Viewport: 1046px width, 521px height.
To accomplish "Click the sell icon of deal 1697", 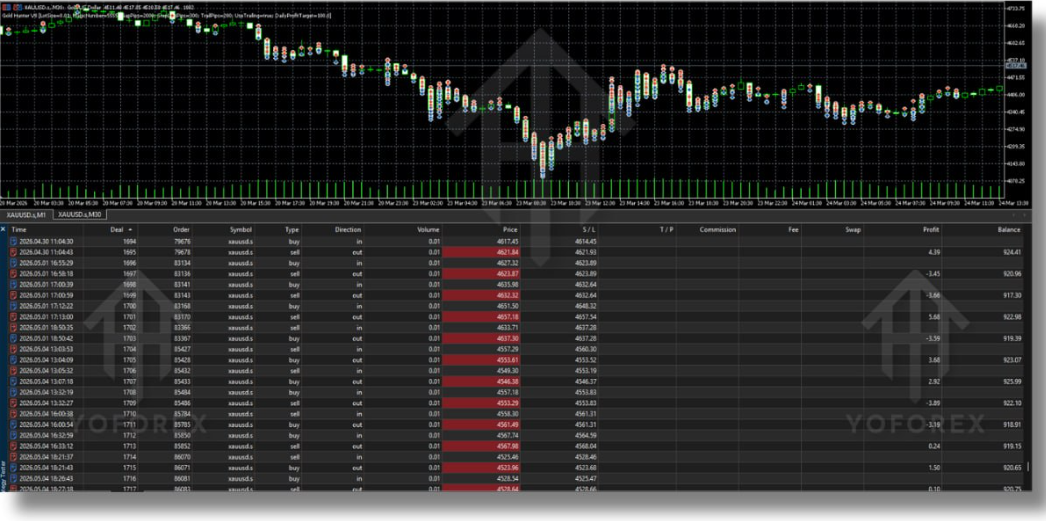I will click(13, 274).
